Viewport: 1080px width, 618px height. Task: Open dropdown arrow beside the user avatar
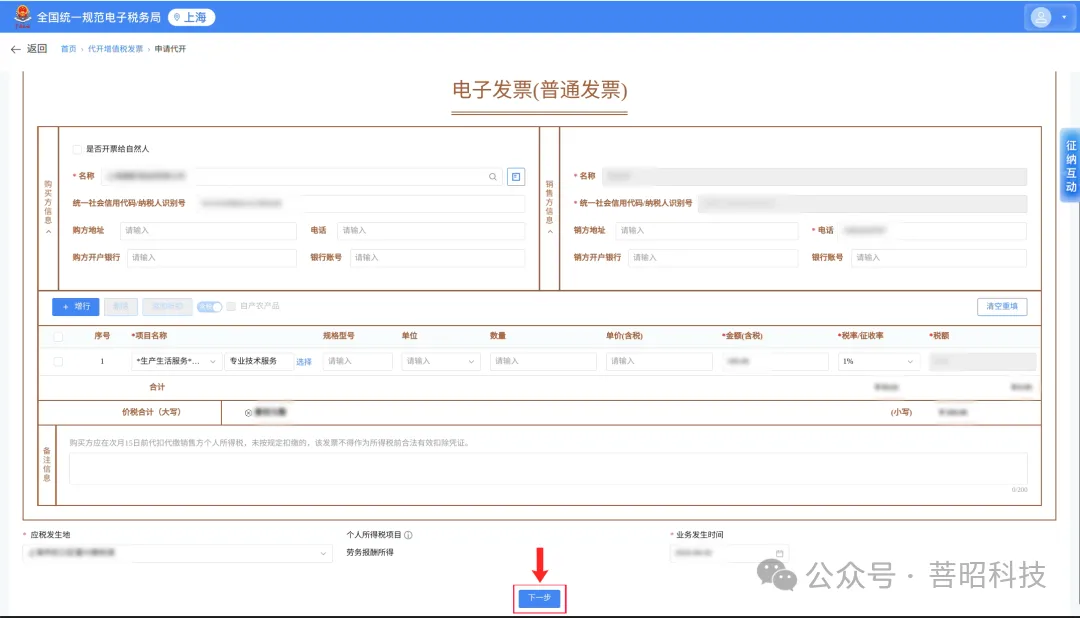(x=1064, y=17)
